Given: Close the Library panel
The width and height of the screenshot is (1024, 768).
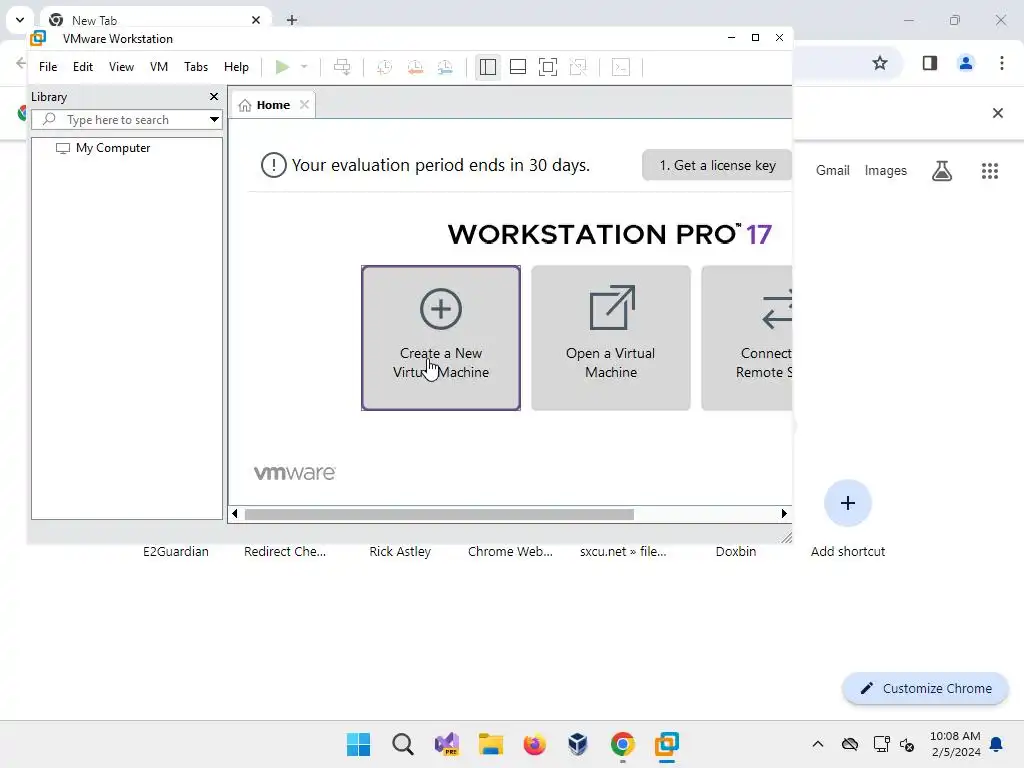Looking at the screenshot, I should 214,97.
